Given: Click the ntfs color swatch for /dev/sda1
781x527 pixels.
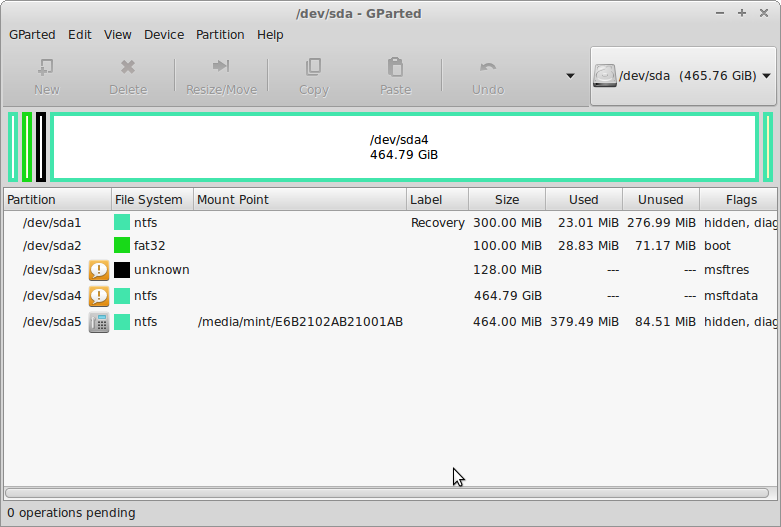Looking at the screenshot, I should point(122,222).
